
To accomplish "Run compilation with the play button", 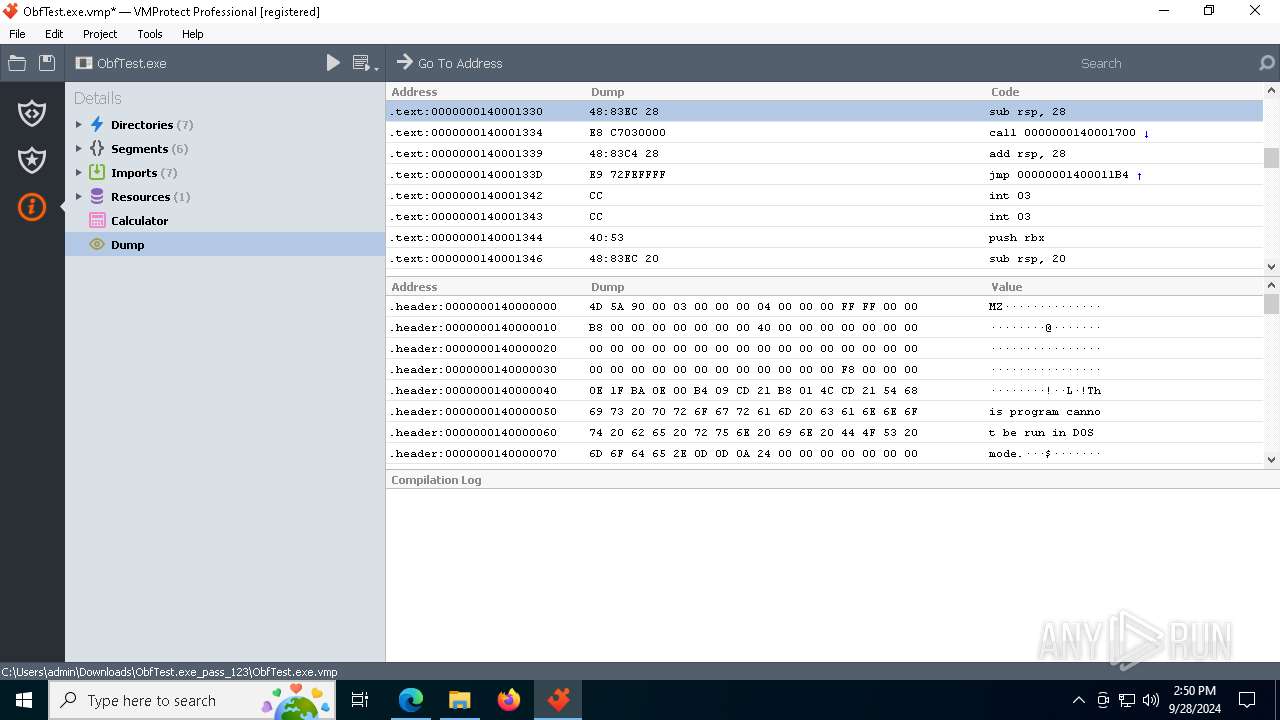I will click(x=333, y=63).
